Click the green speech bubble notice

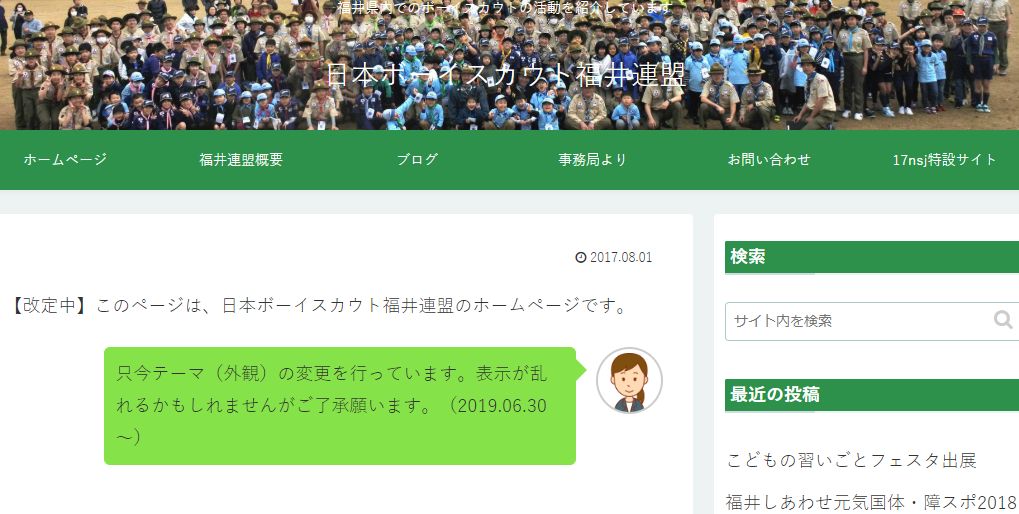(340, 406)
